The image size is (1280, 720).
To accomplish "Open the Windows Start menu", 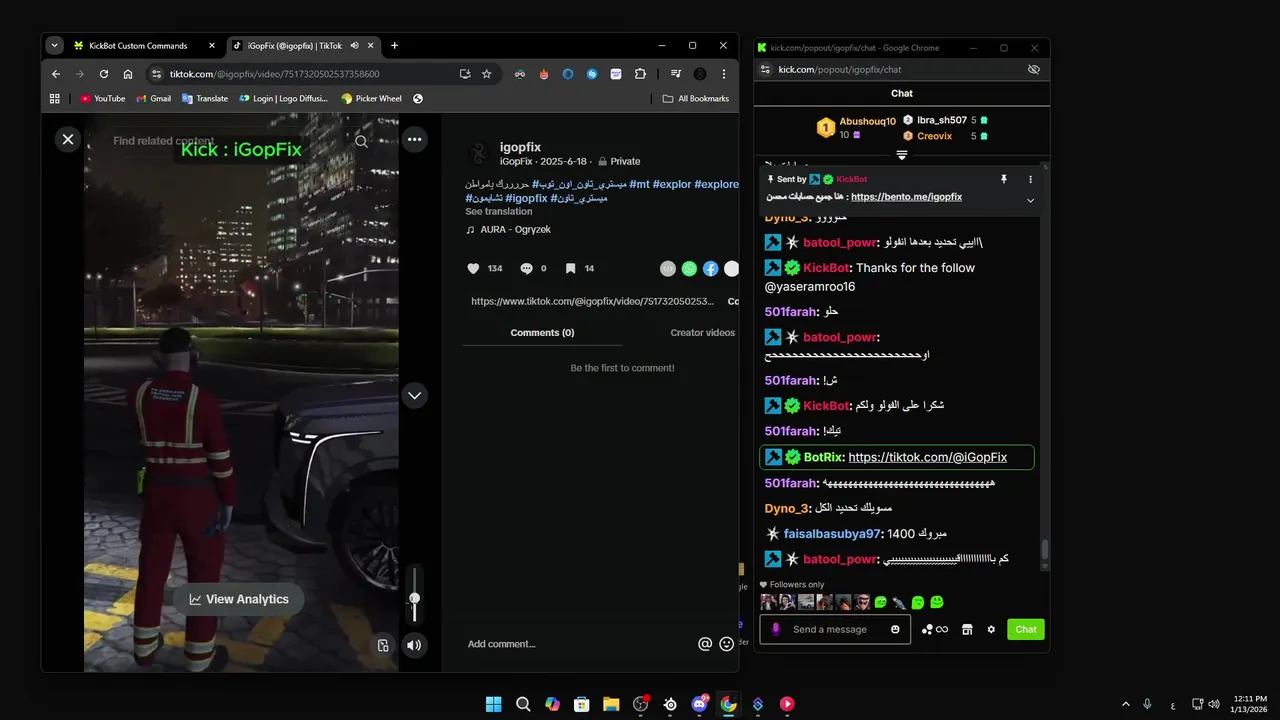I will (x=493, y=704).
